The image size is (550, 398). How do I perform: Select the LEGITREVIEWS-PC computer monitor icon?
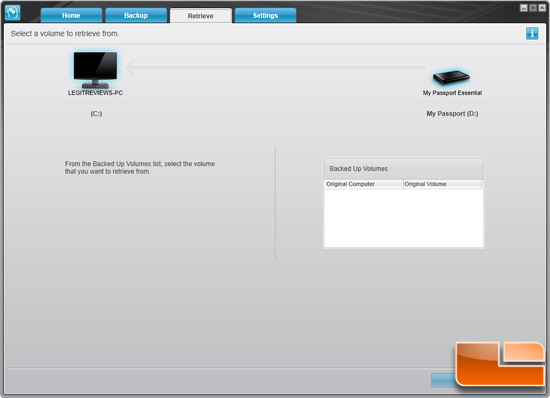click(95, 69)
